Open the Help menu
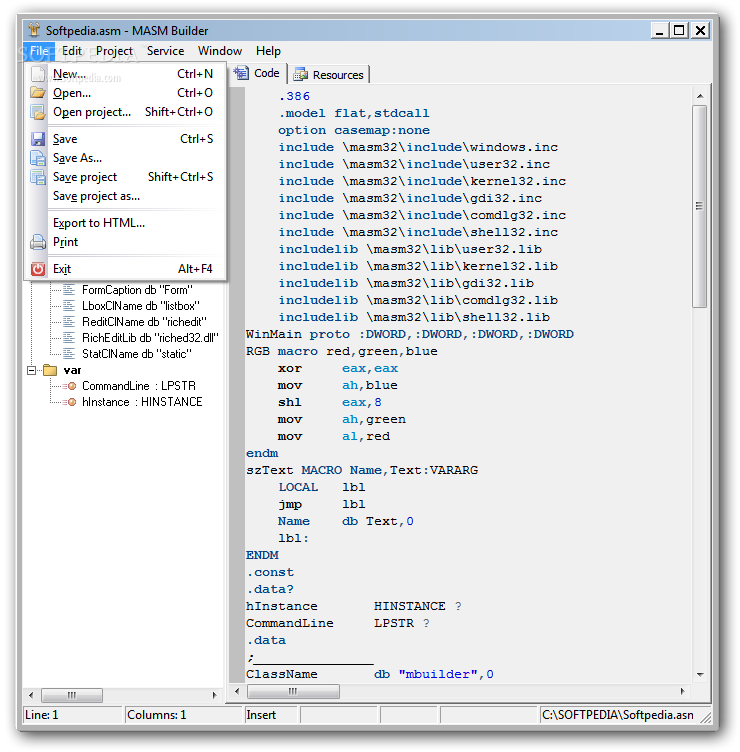The height and width of the screenshot is (752, 740). point(268,51)
